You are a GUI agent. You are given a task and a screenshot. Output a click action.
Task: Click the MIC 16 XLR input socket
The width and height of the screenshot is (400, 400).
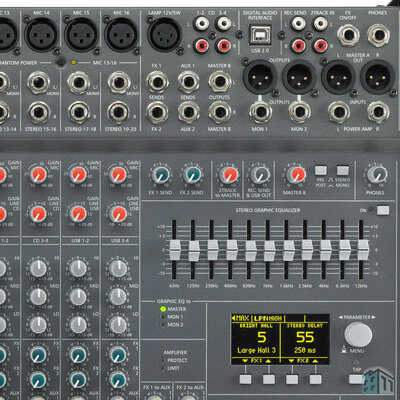click(121, 34)
